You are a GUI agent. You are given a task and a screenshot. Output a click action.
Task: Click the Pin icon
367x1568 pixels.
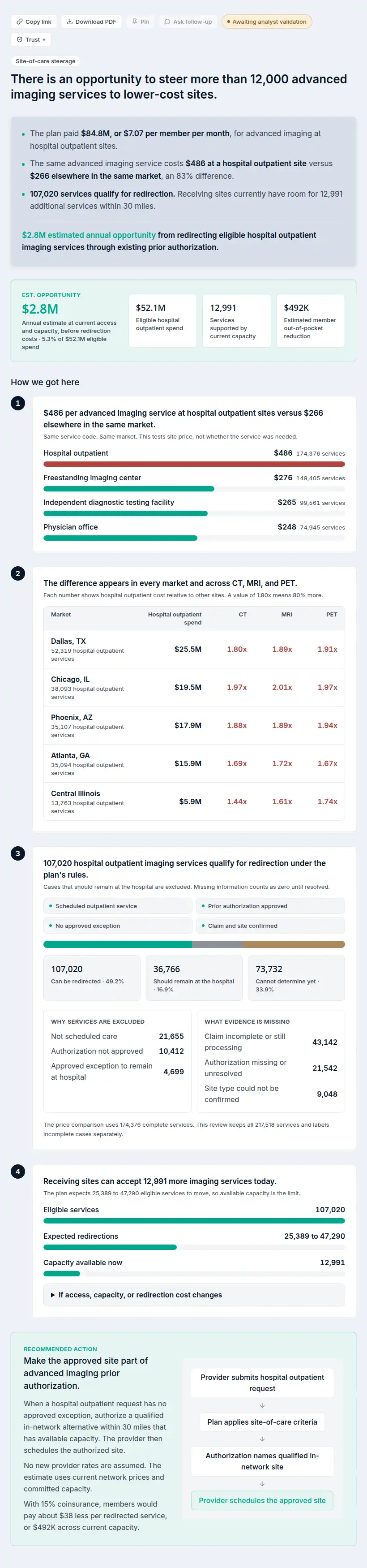(135, 22)
